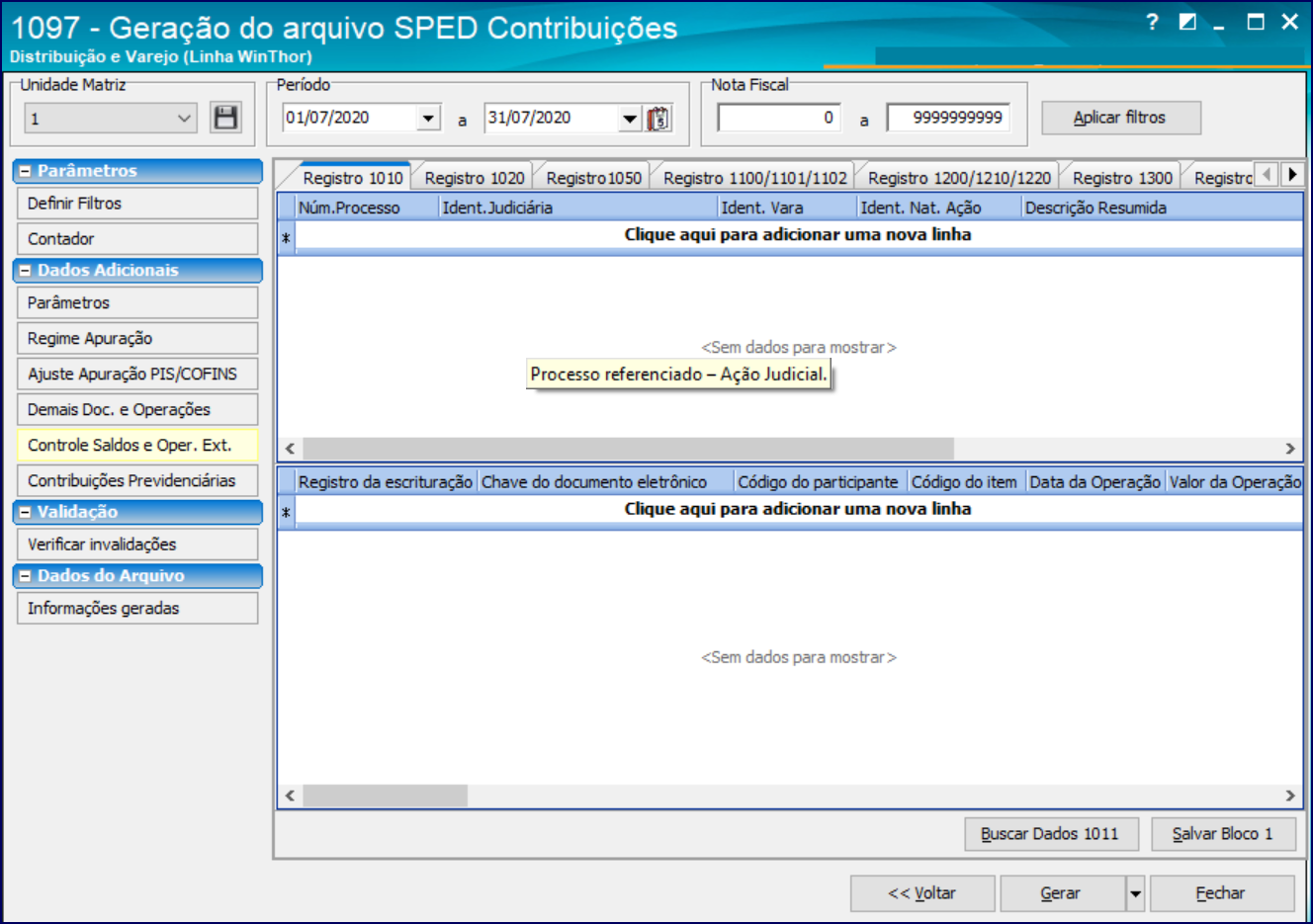Click the help question mark icon
The height and width of the screenshot is (924, 1313).
1152,22
